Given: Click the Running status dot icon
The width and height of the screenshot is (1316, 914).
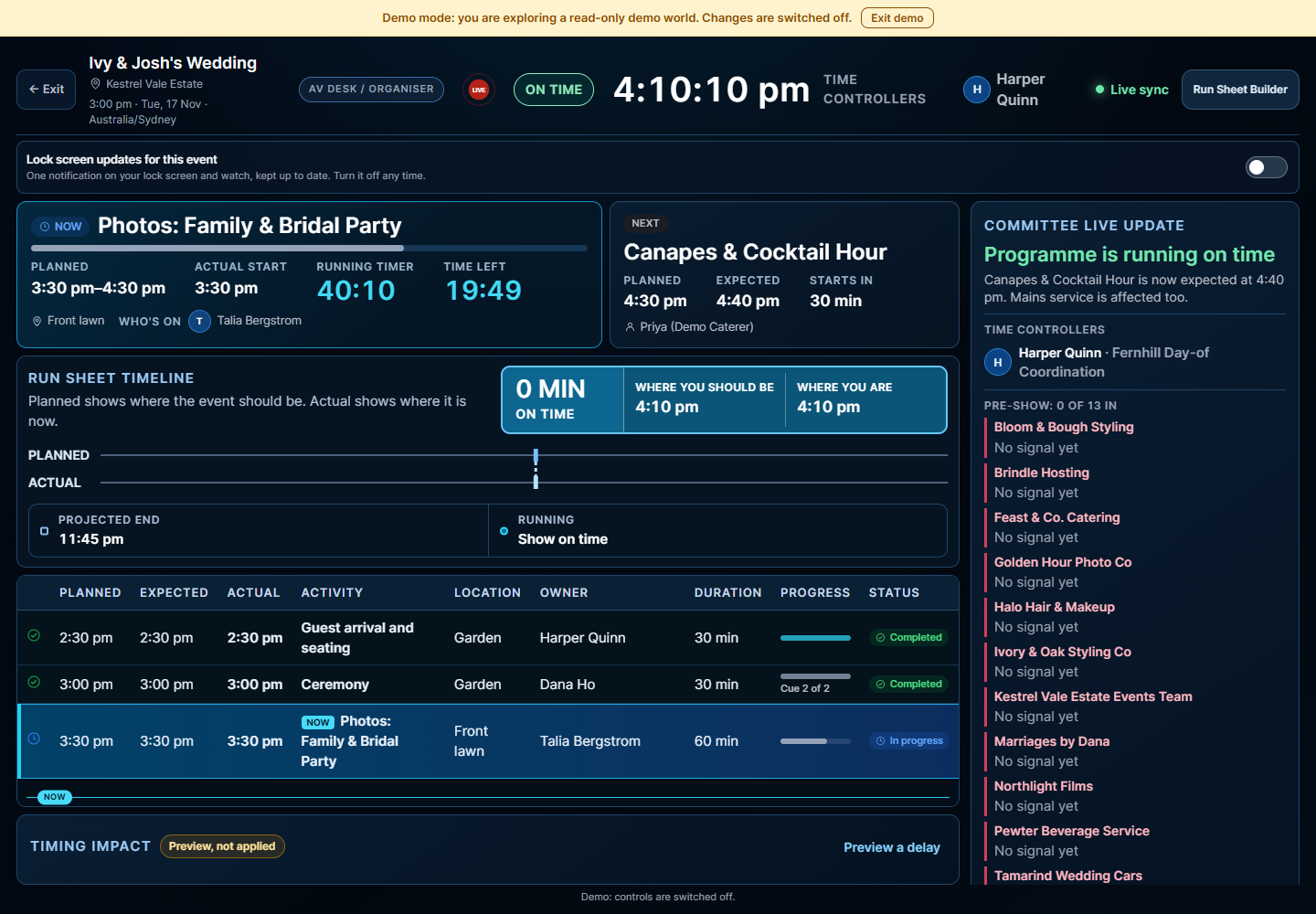Looking at the screenshot, I should pyautogui.click(x=504, y=531).
